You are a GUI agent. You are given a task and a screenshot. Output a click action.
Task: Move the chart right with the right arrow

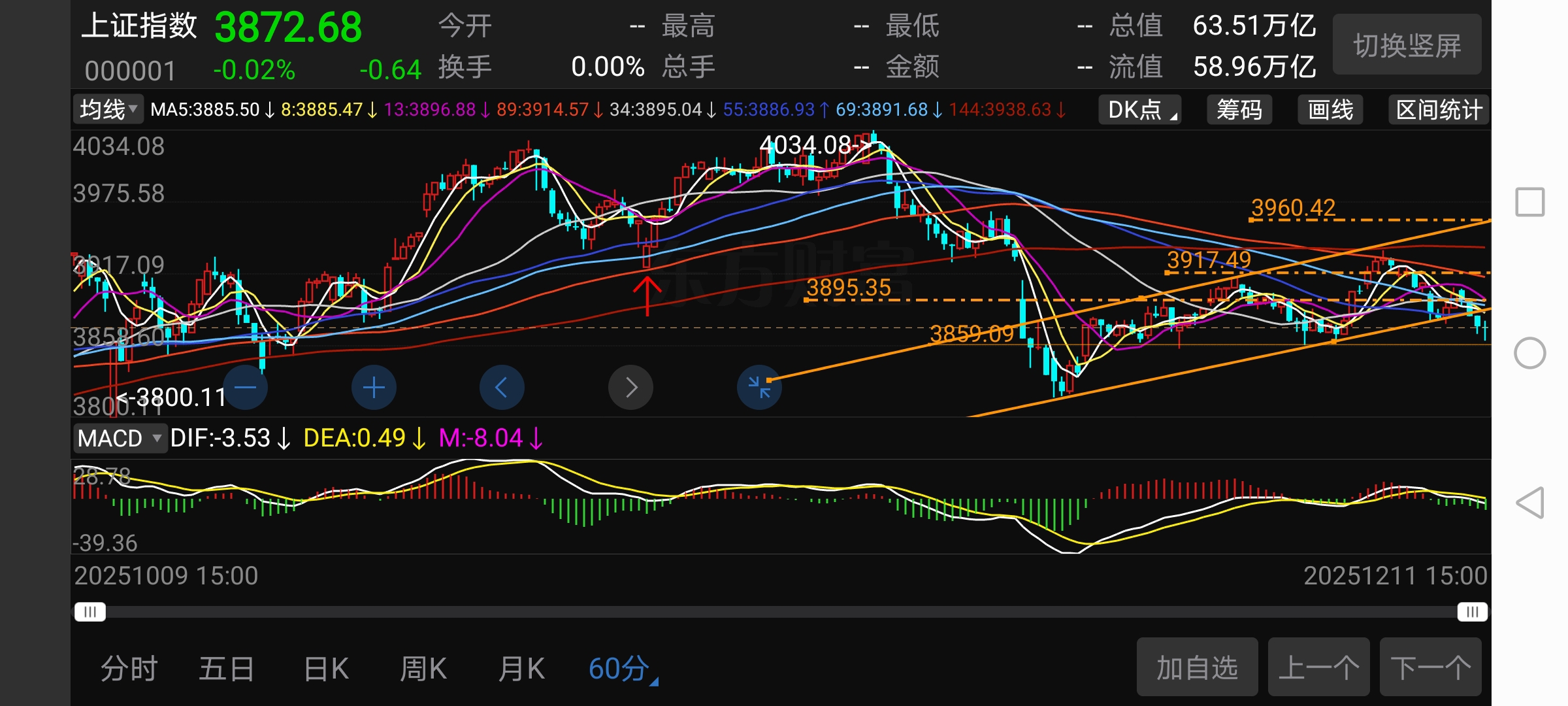[x=630, y=388]
